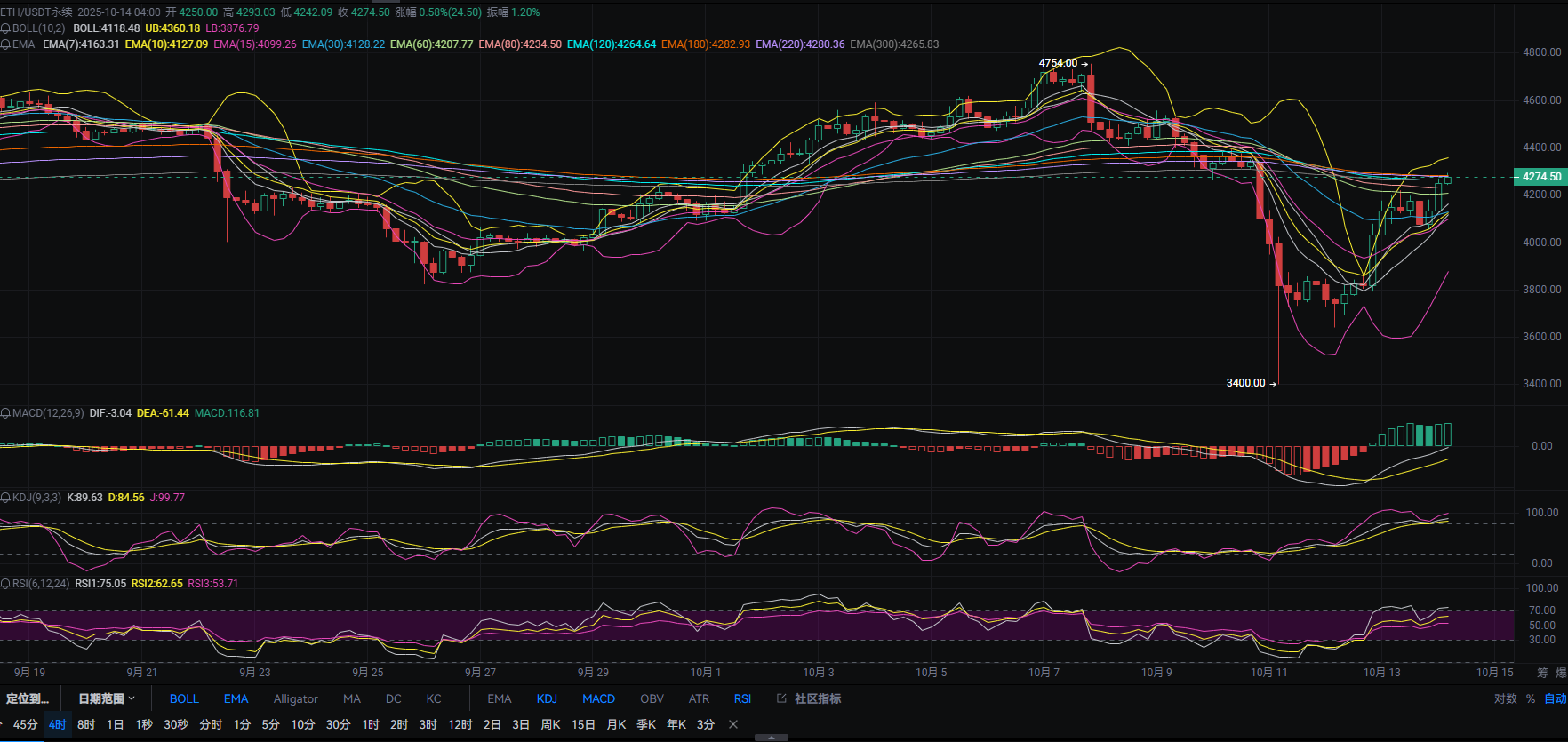The width and height of the screenshot is (1568, 742).
Task: Click the community indicators external-link icon
Action: [781, 698]
